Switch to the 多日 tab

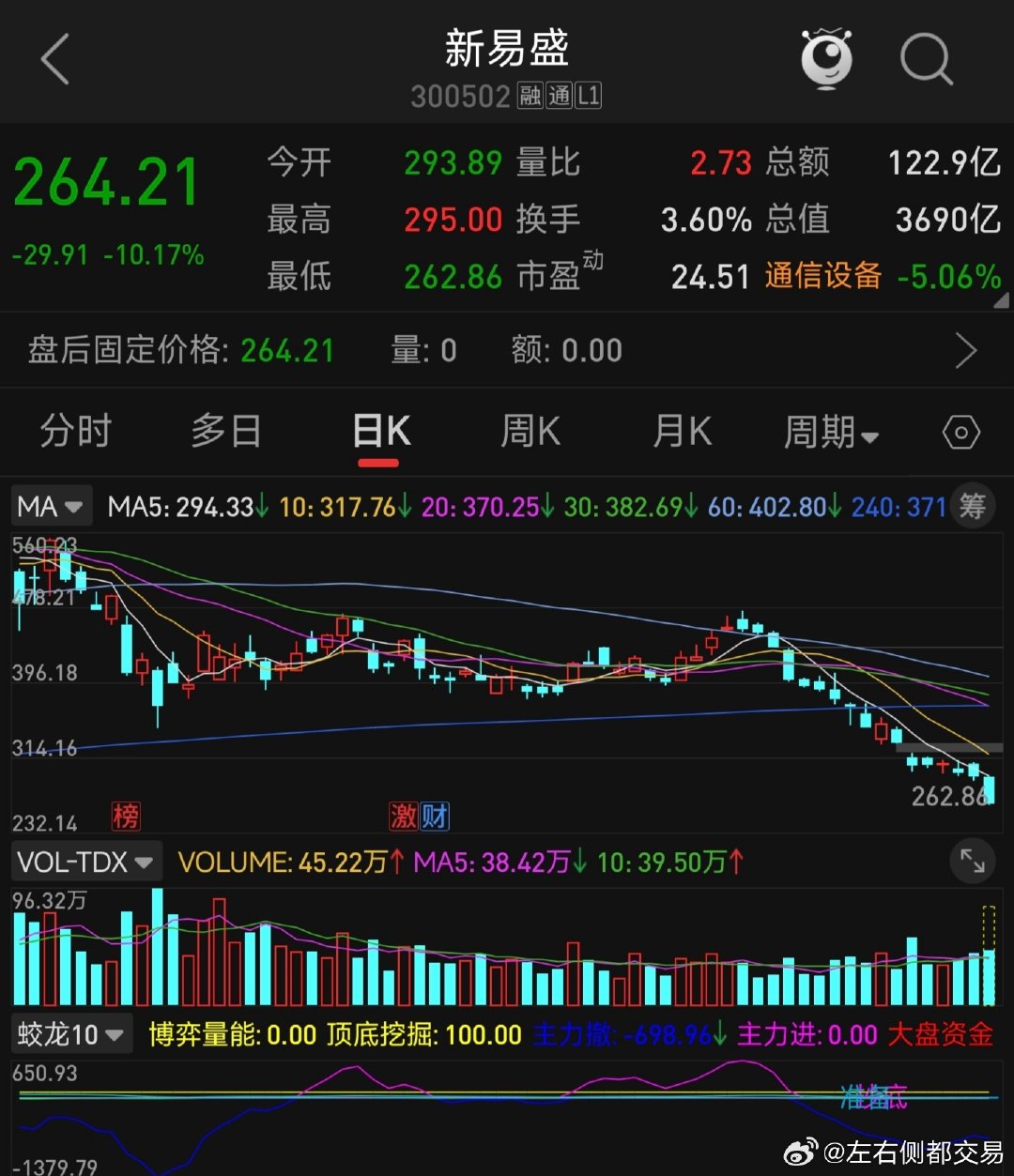pyautogui.click(x=226, y=432)
